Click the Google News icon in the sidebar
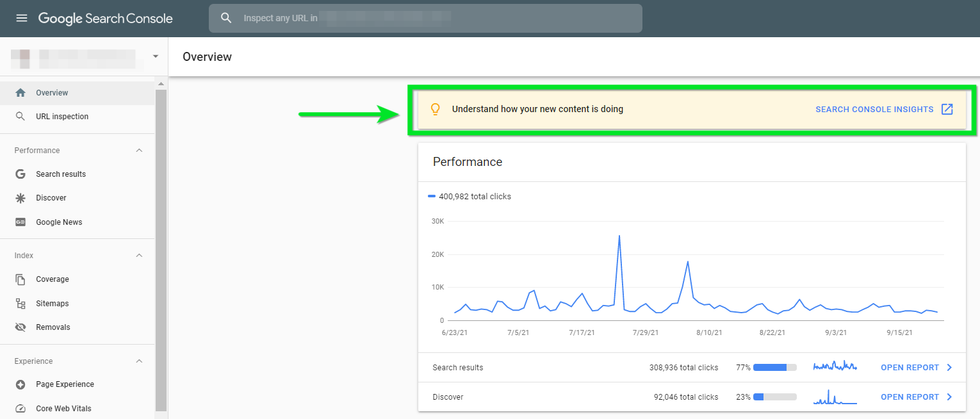This screenshot has height=419, width=980. (x=20, y=222)
